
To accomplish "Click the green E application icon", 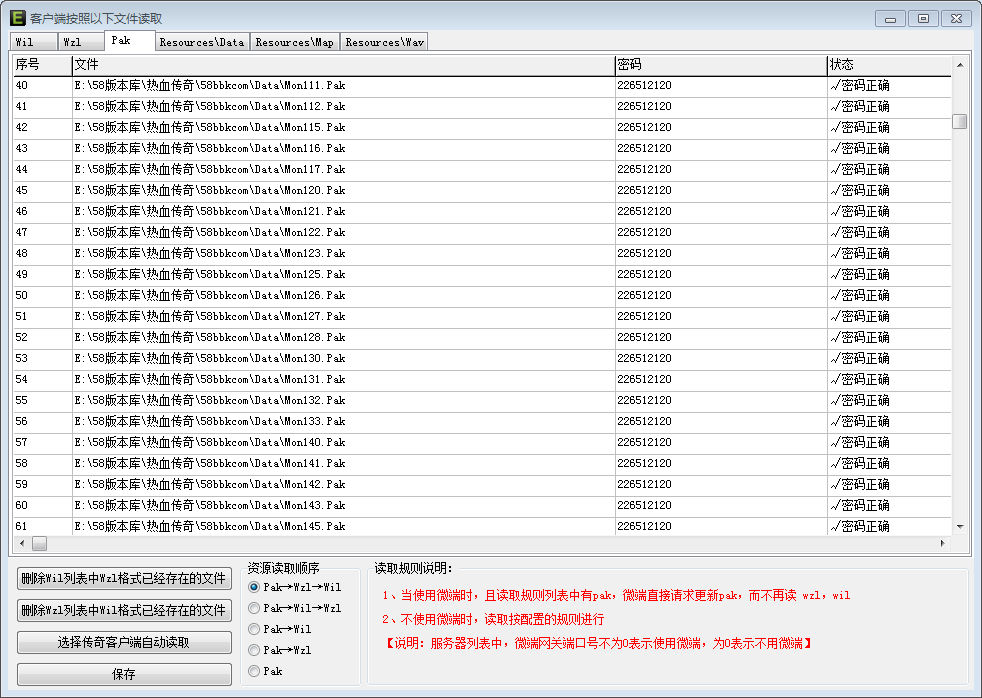I will point(18,18).
